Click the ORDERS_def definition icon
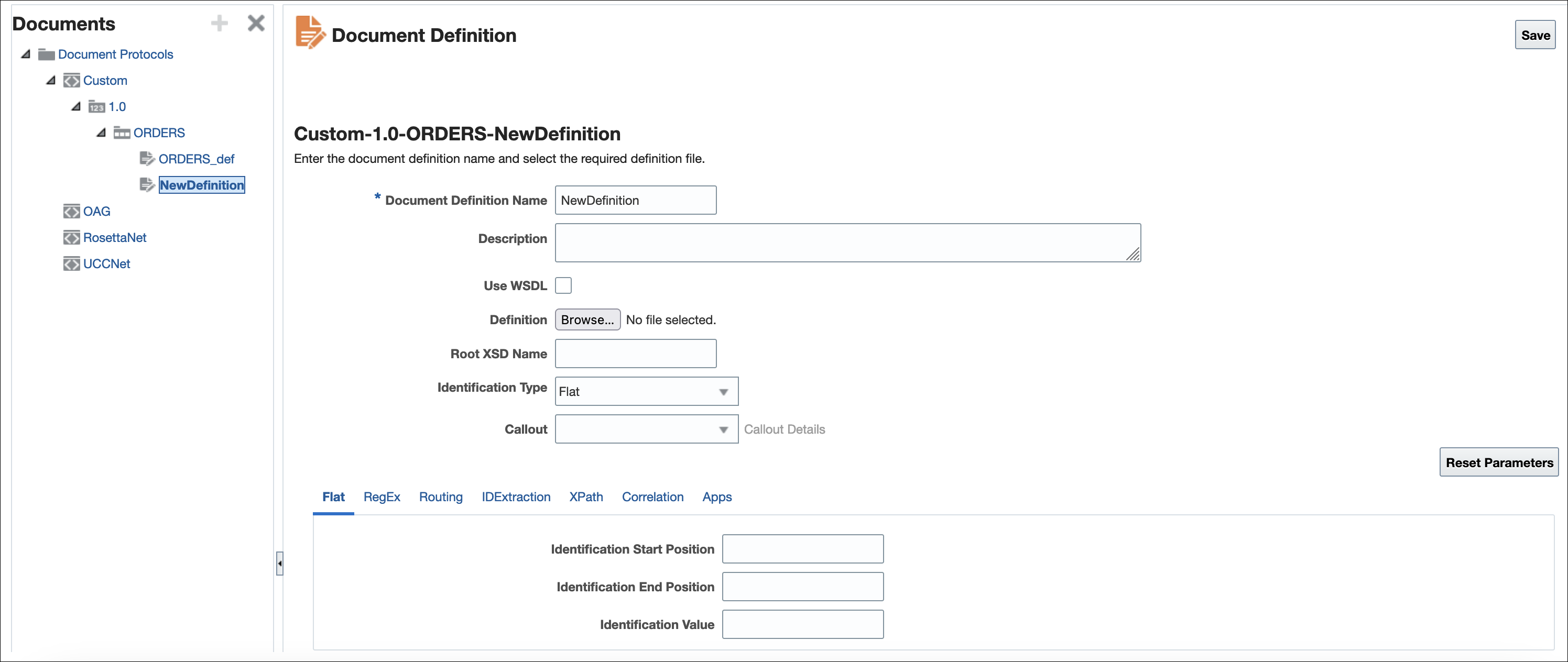Image resolution: width=1568 pixels, height=662 pixels. pos(147,159)
